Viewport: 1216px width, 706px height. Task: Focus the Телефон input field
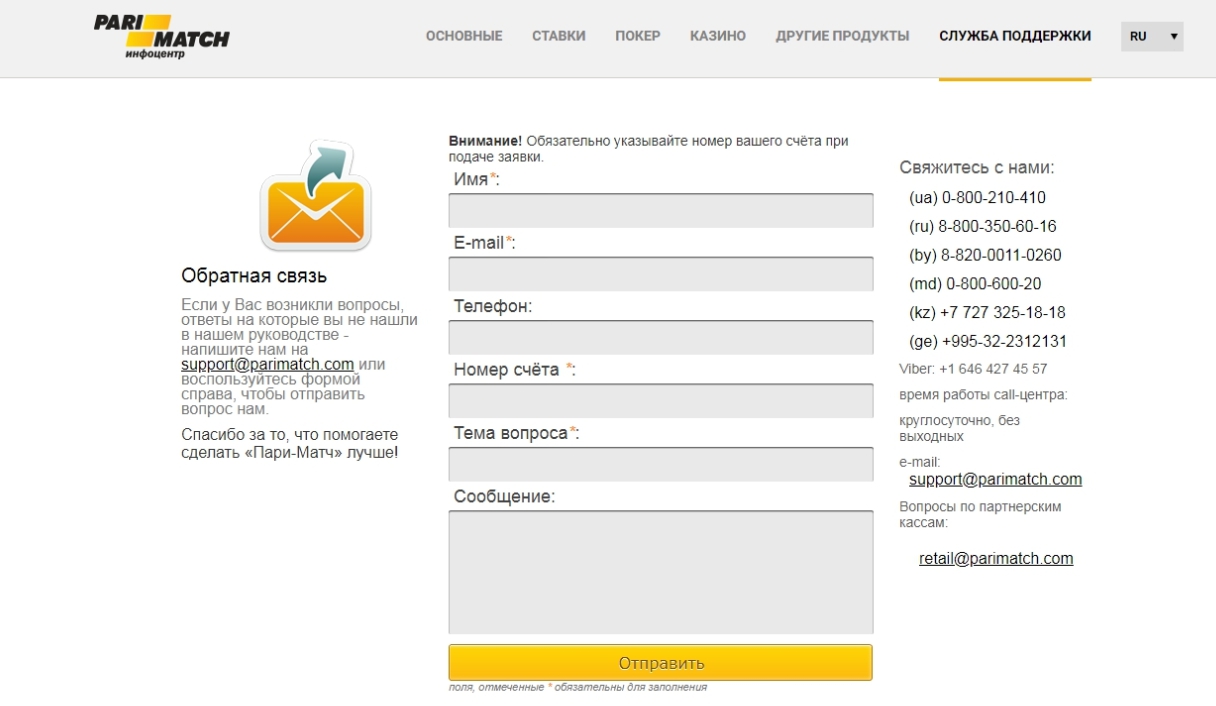pos(660,338)
